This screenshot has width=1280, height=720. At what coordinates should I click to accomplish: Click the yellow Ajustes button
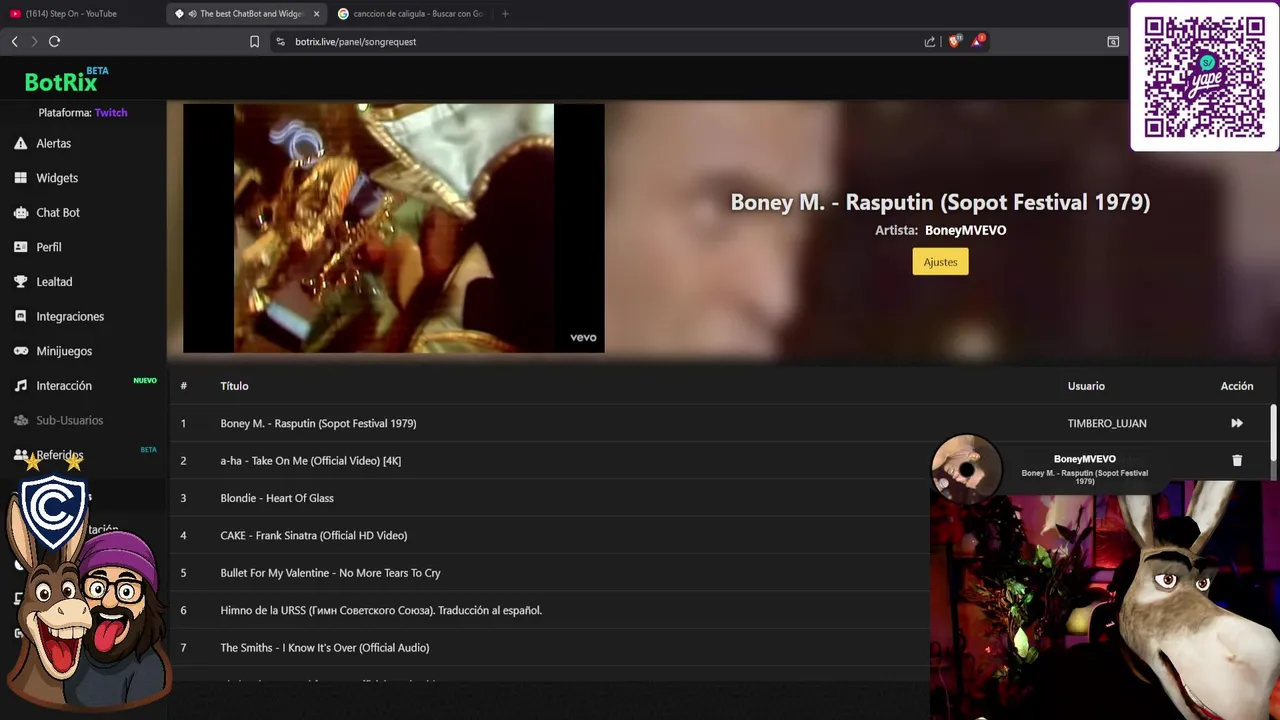click(940, 262)
